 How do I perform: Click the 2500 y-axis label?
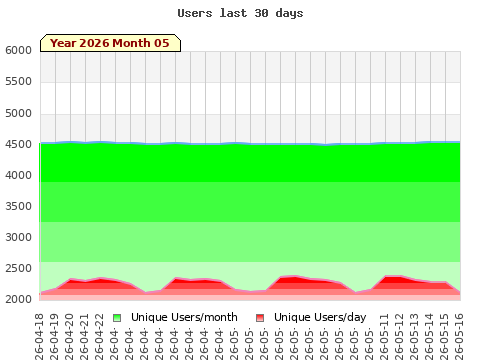point(18,268)
